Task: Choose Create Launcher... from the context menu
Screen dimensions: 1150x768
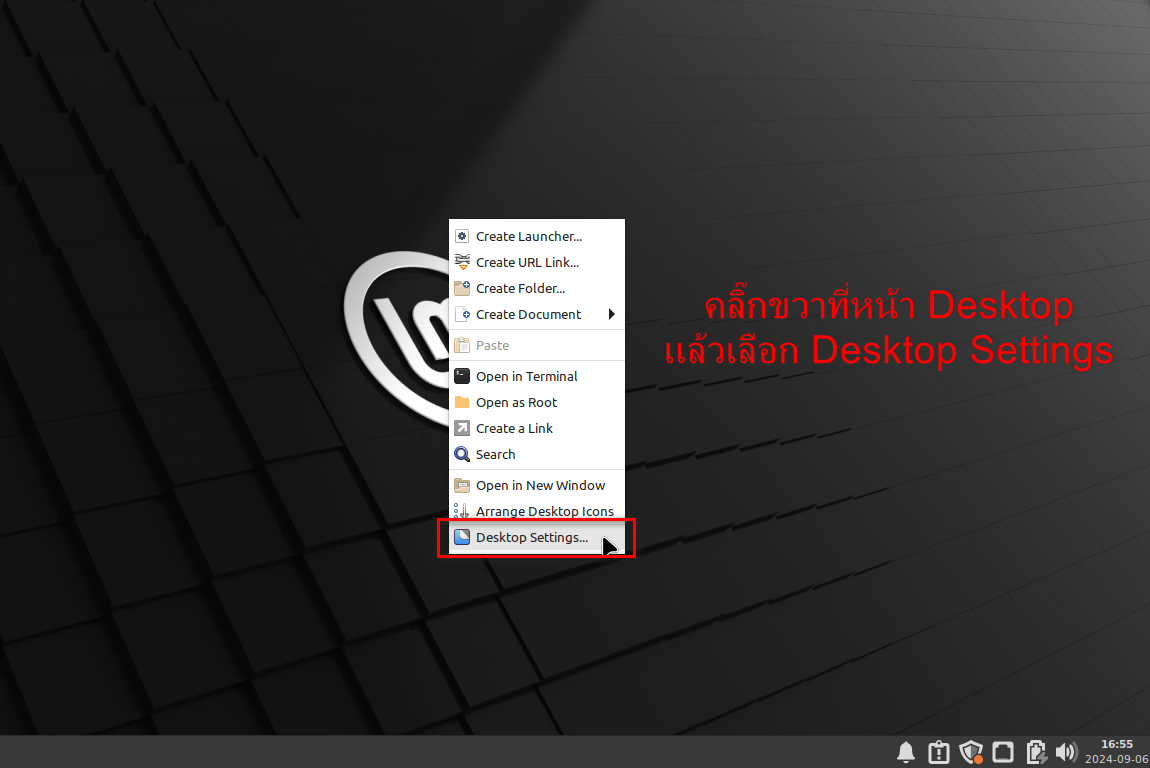Action: click(536, 236)
